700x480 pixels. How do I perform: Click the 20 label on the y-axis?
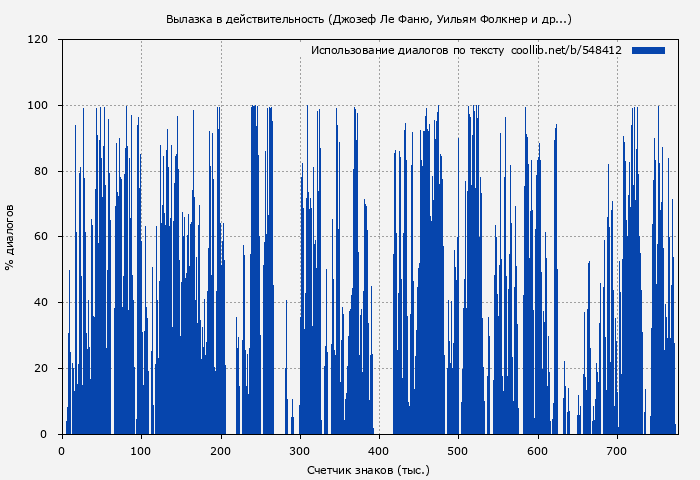[x=41, y=369]
